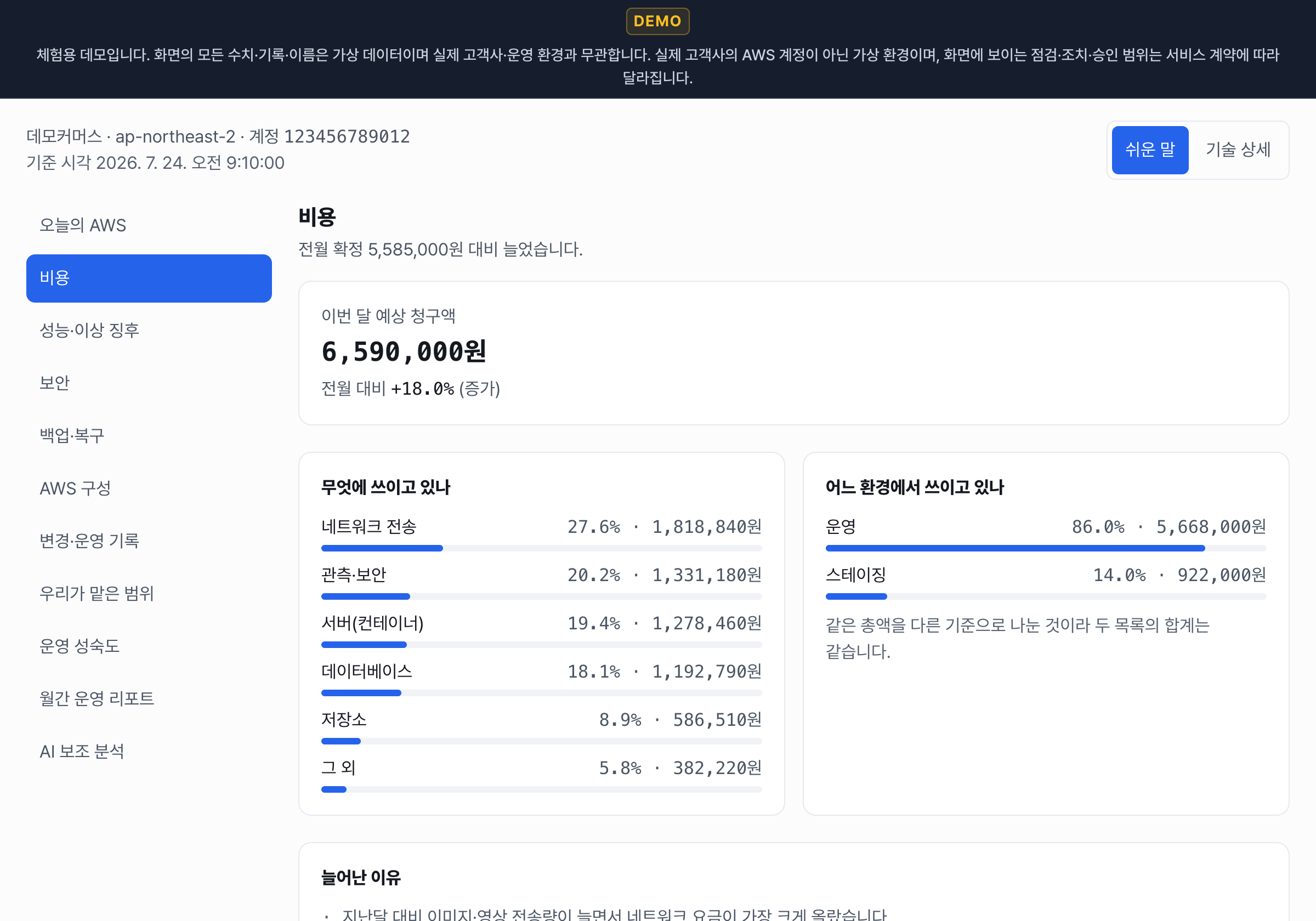
Task: Click the 네트워크 전송 progress bar
Action: [541, 548]
